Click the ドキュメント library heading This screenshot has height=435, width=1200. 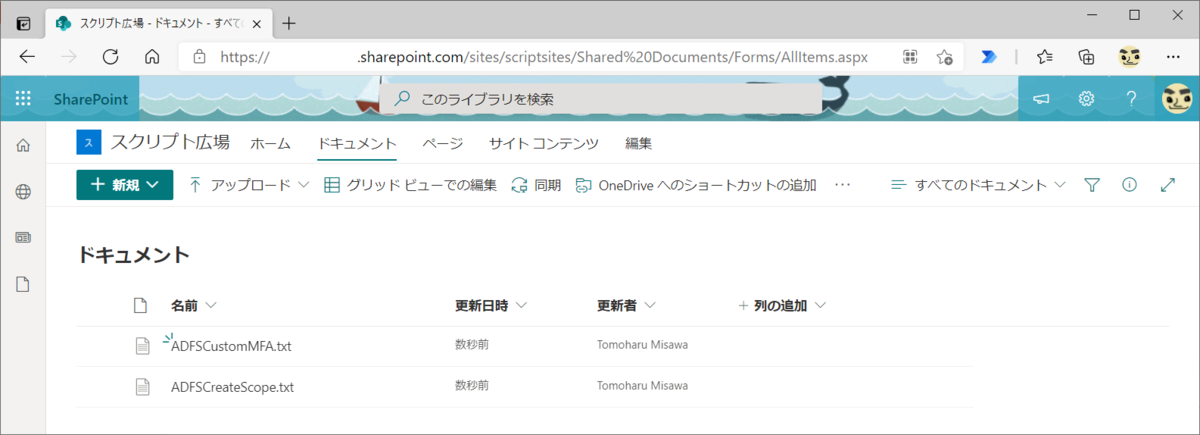click(x=133, y=254)
